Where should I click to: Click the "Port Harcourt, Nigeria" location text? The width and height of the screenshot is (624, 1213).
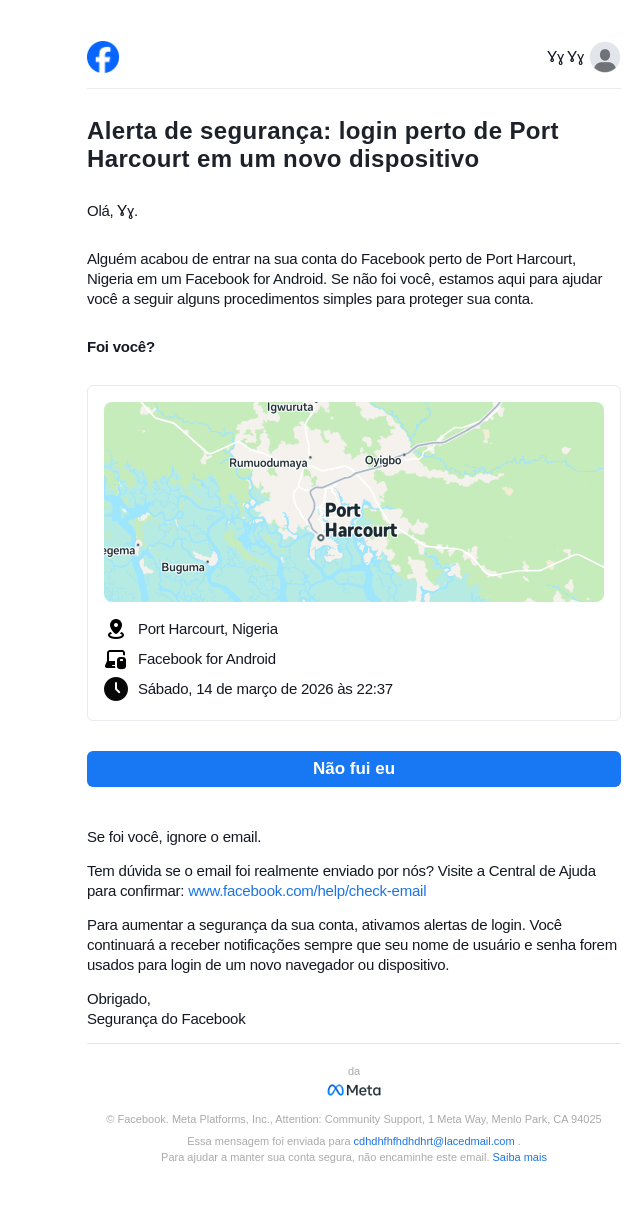pyautogui.click(x=208, y=629)
